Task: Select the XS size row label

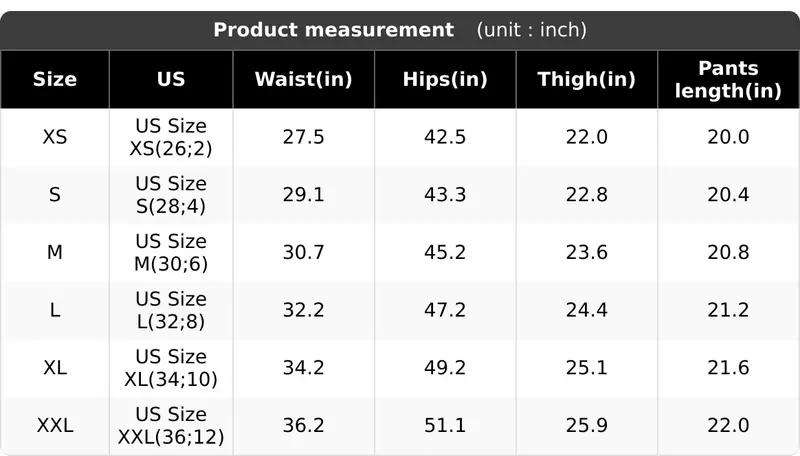Action: 55,137
